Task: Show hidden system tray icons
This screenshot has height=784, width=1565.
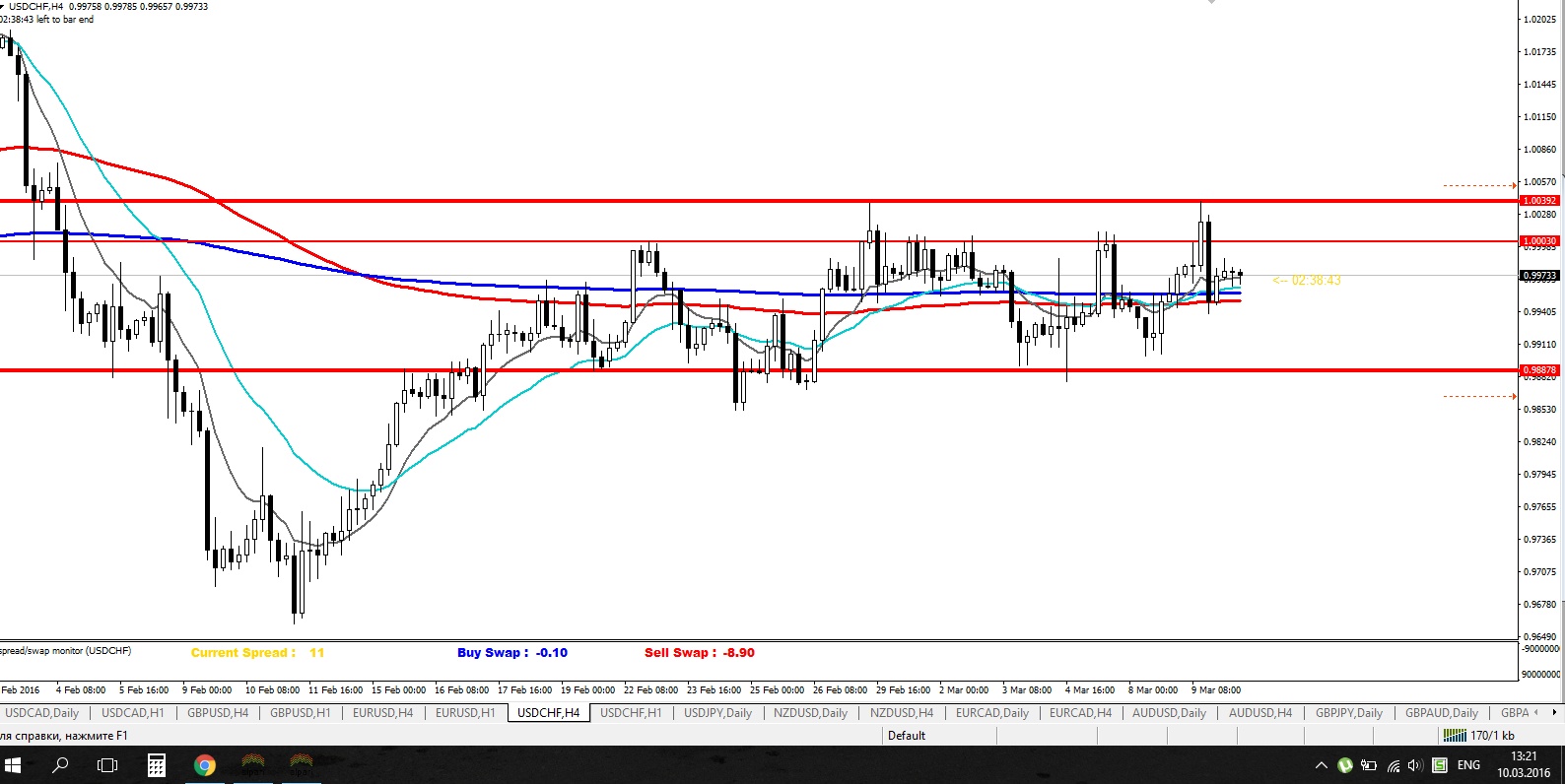Action: (1322, 765)
